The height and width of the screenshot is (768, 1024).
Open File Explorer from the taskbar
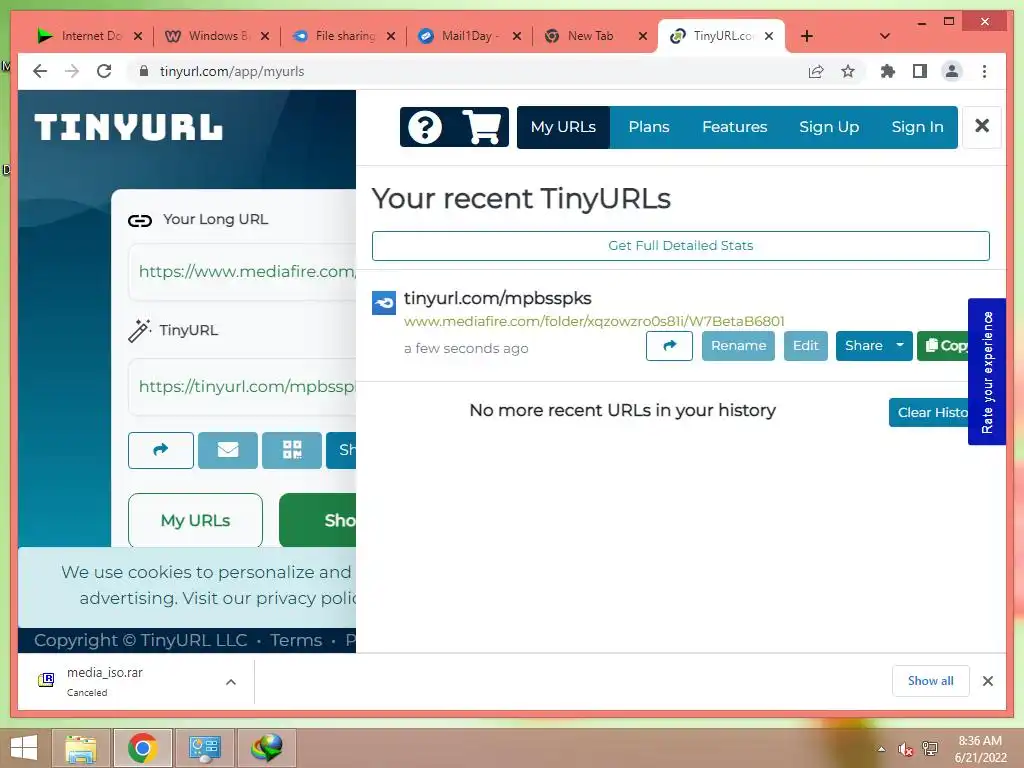click(x=81, y=748)
